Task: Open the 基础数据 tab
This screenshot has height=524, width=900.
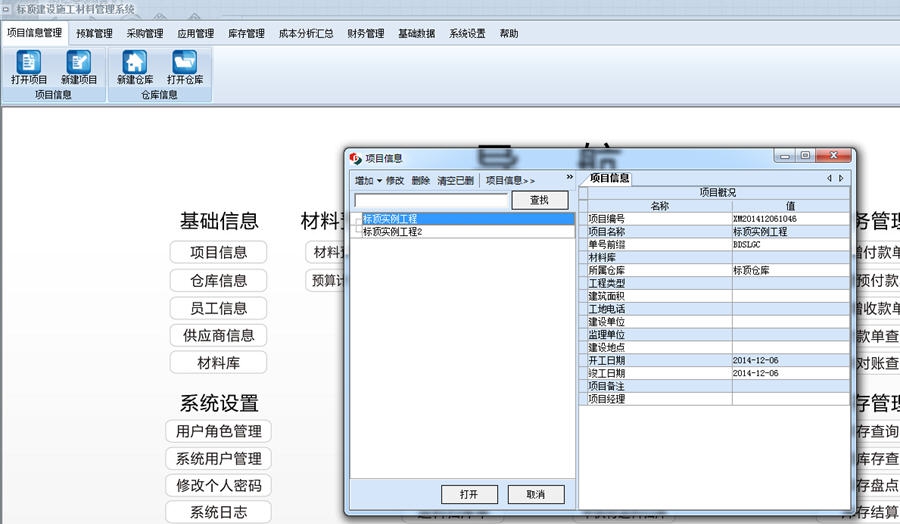Action: pyautogui.click(x=417, y=33)
